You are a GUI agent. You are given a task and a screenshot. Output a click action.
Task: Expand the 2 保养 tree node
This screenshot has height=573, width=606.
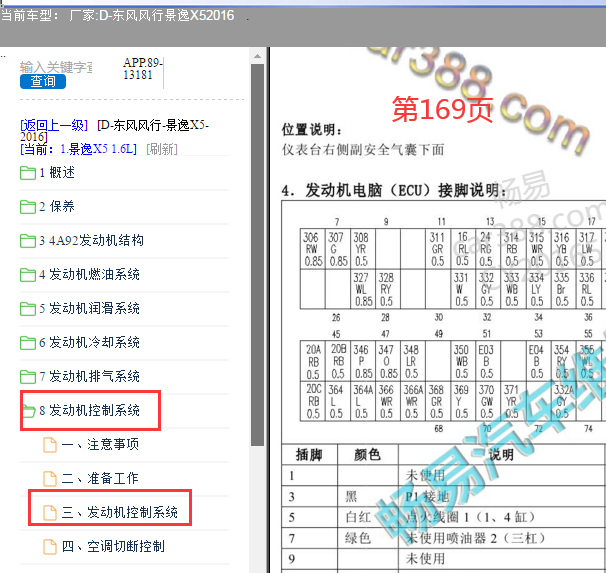(57, 207)
